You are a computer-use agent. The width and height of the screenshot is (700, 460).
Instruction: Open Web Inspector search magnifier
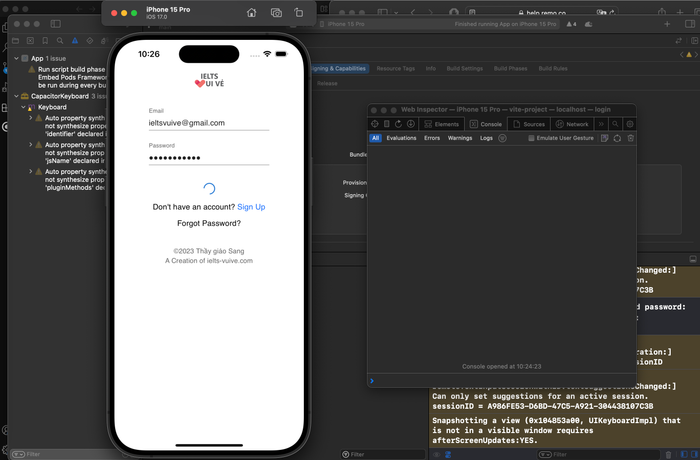coord(615,124)
